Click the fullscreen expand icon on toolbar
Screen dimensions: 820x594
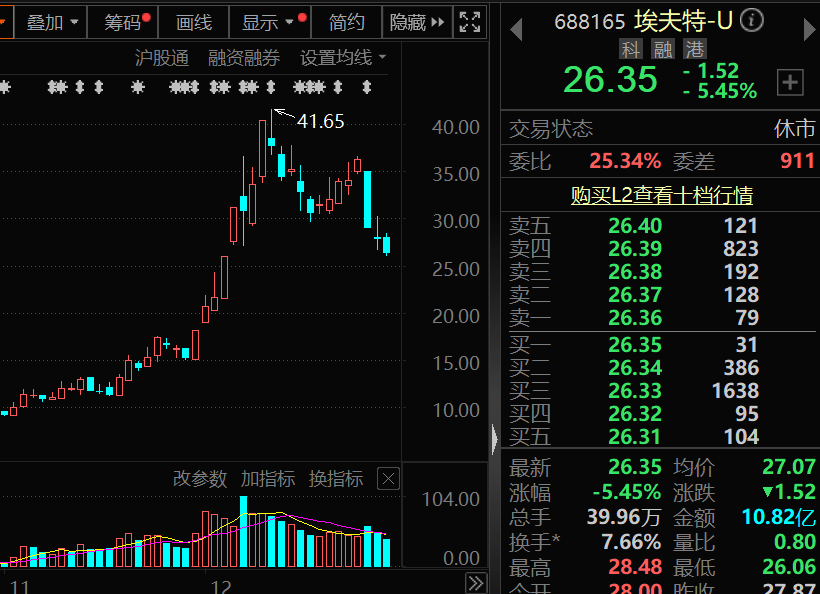coord(469,22)
